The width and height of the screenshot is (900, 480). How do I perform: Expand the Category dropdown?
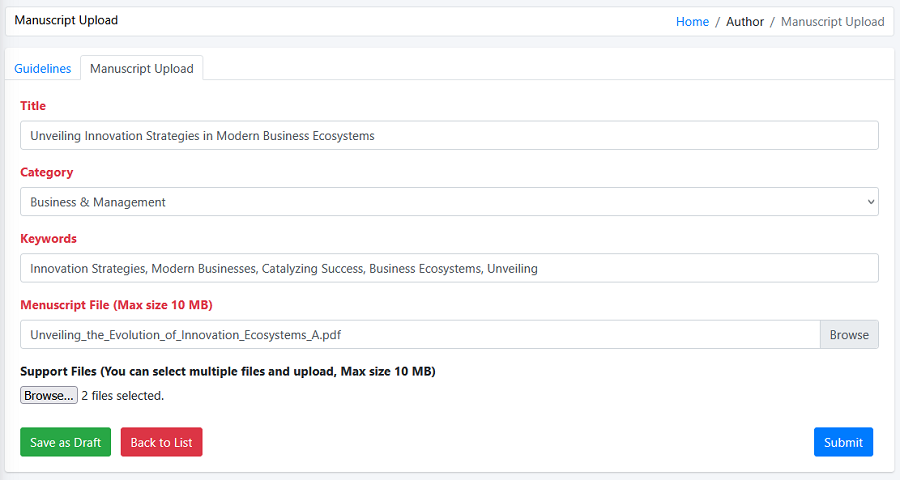[449, 202]
